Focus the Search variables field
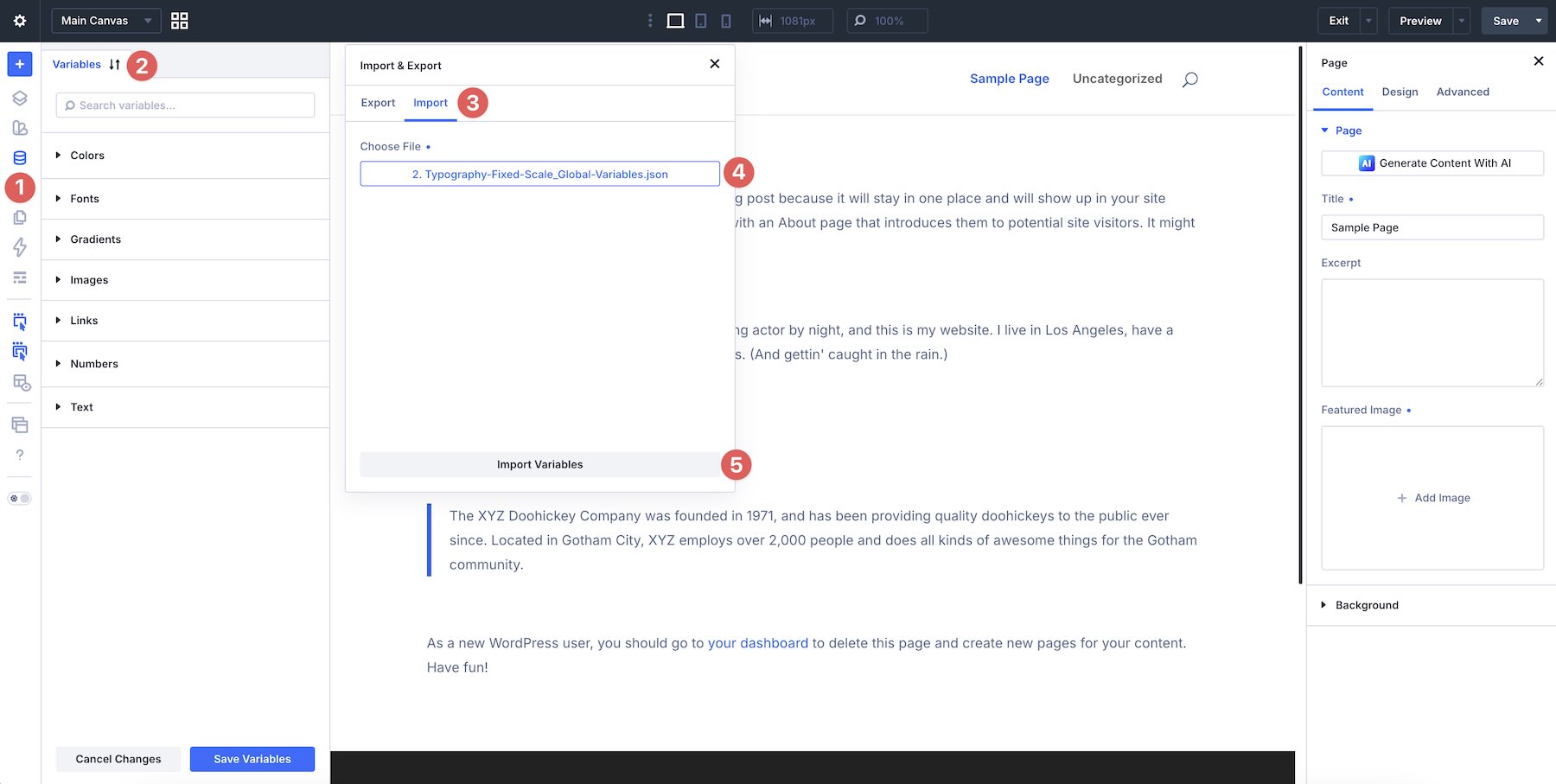The height and width of the screenshot is (784, 1556). [x=186, y=105]
